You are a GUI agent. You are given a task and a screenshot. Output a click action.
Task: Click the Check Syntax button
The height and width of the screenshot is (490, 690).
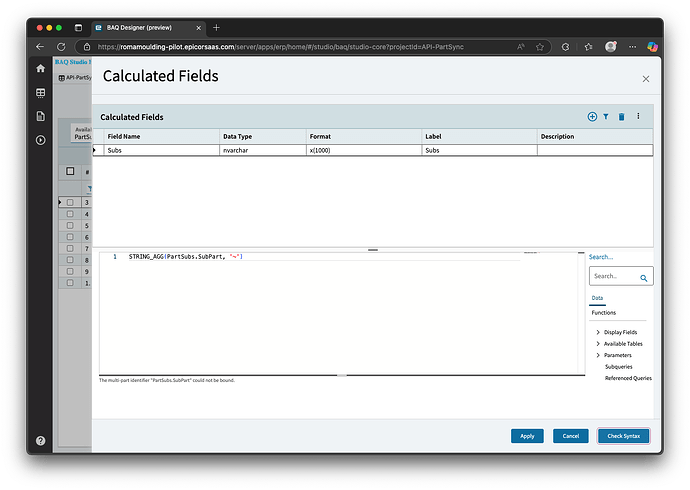click(x=624, y=436)
